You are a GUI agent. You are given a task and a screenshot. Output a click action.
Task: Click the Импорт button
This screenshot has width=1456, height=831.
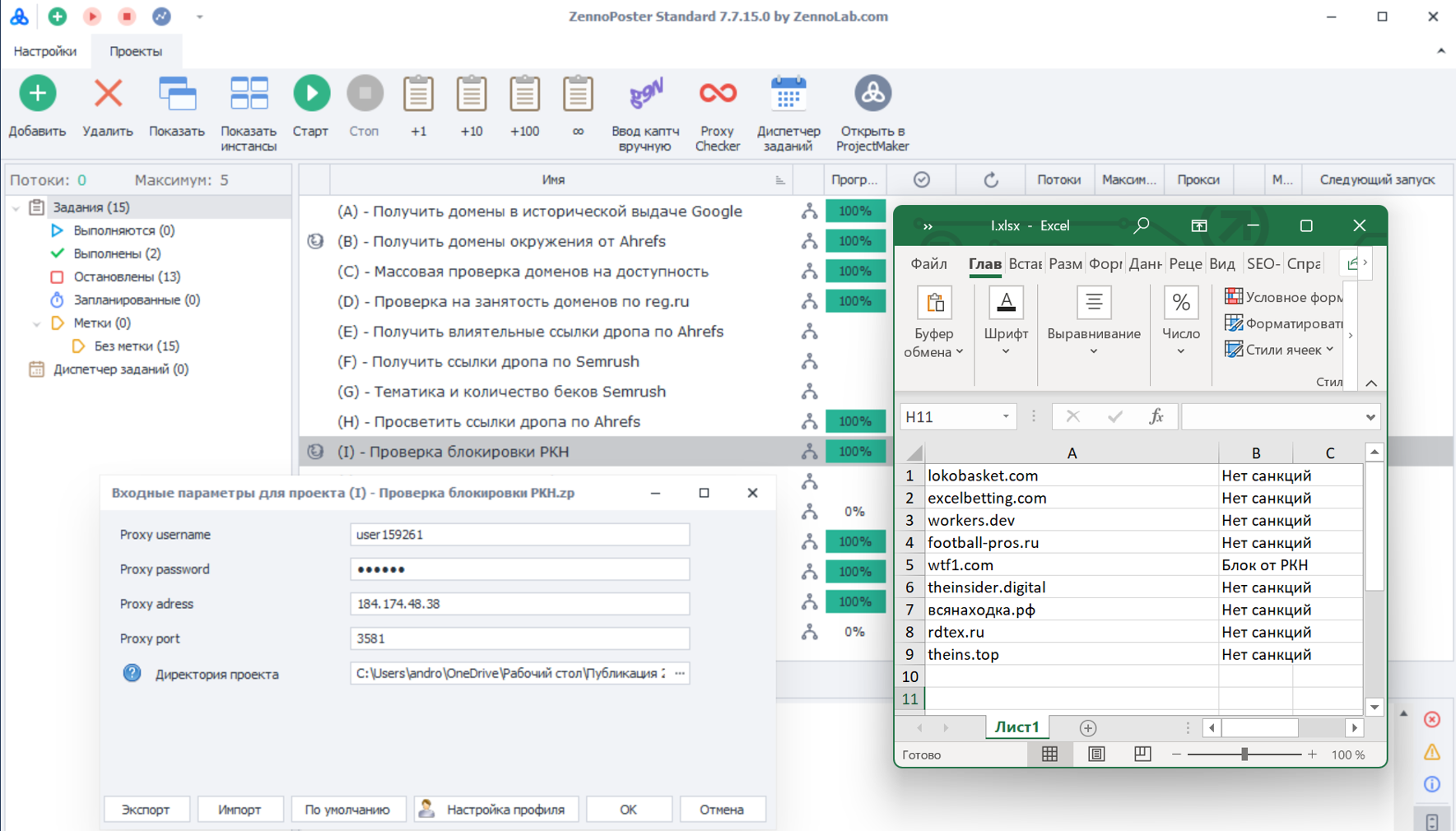(x=240, y=810)
